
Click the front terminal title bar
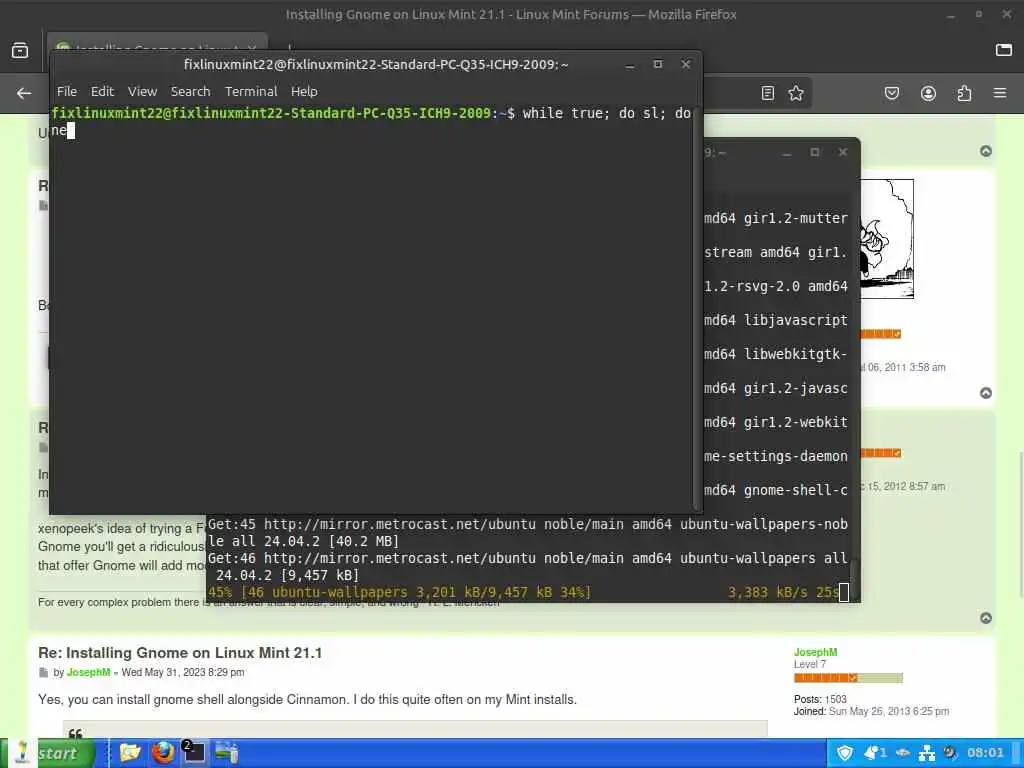pyautogui.click(x=376, y=65)
